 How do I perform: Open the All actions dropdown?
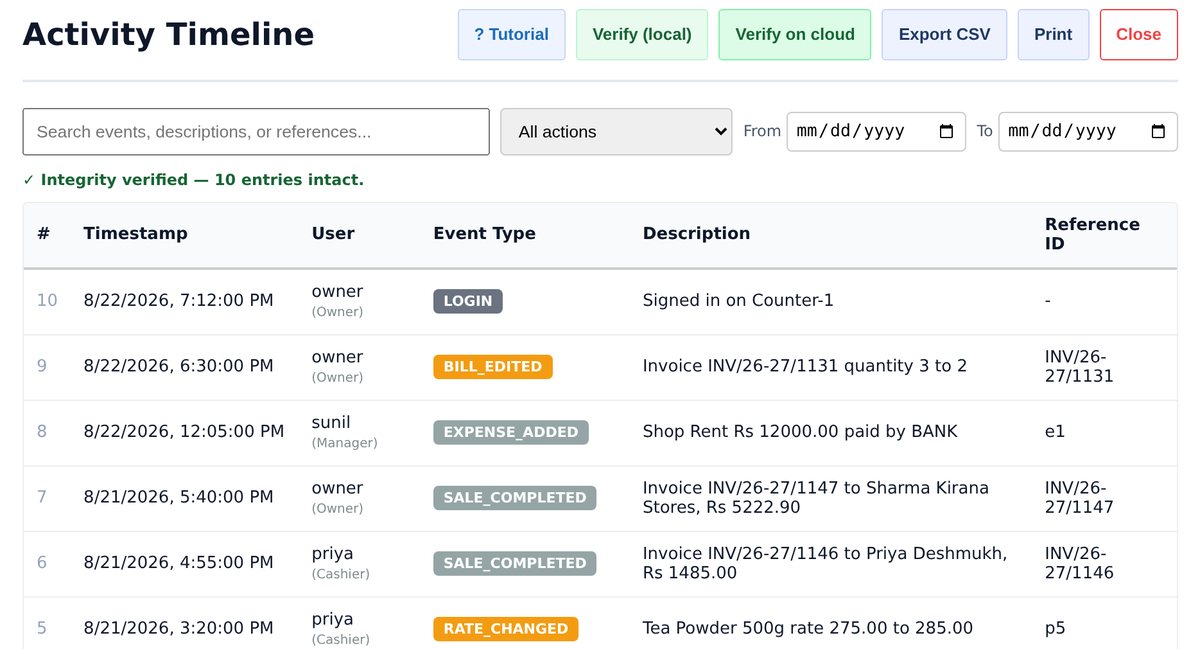(x=616, y=132)
